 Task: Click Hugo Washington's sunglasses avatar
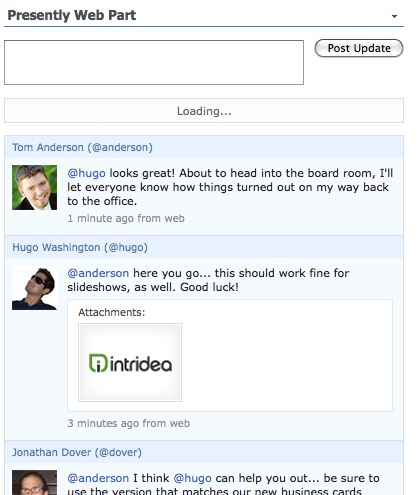click(35, 288)
